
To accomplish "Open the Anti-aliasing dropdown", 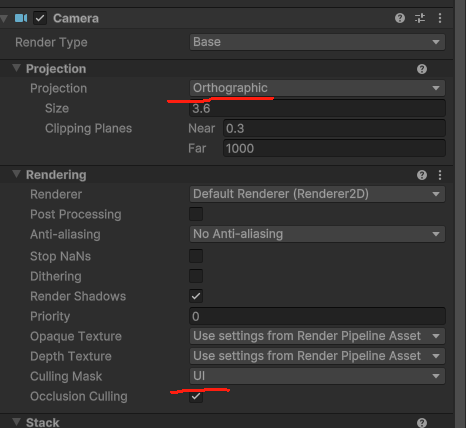I will point(317,234).
